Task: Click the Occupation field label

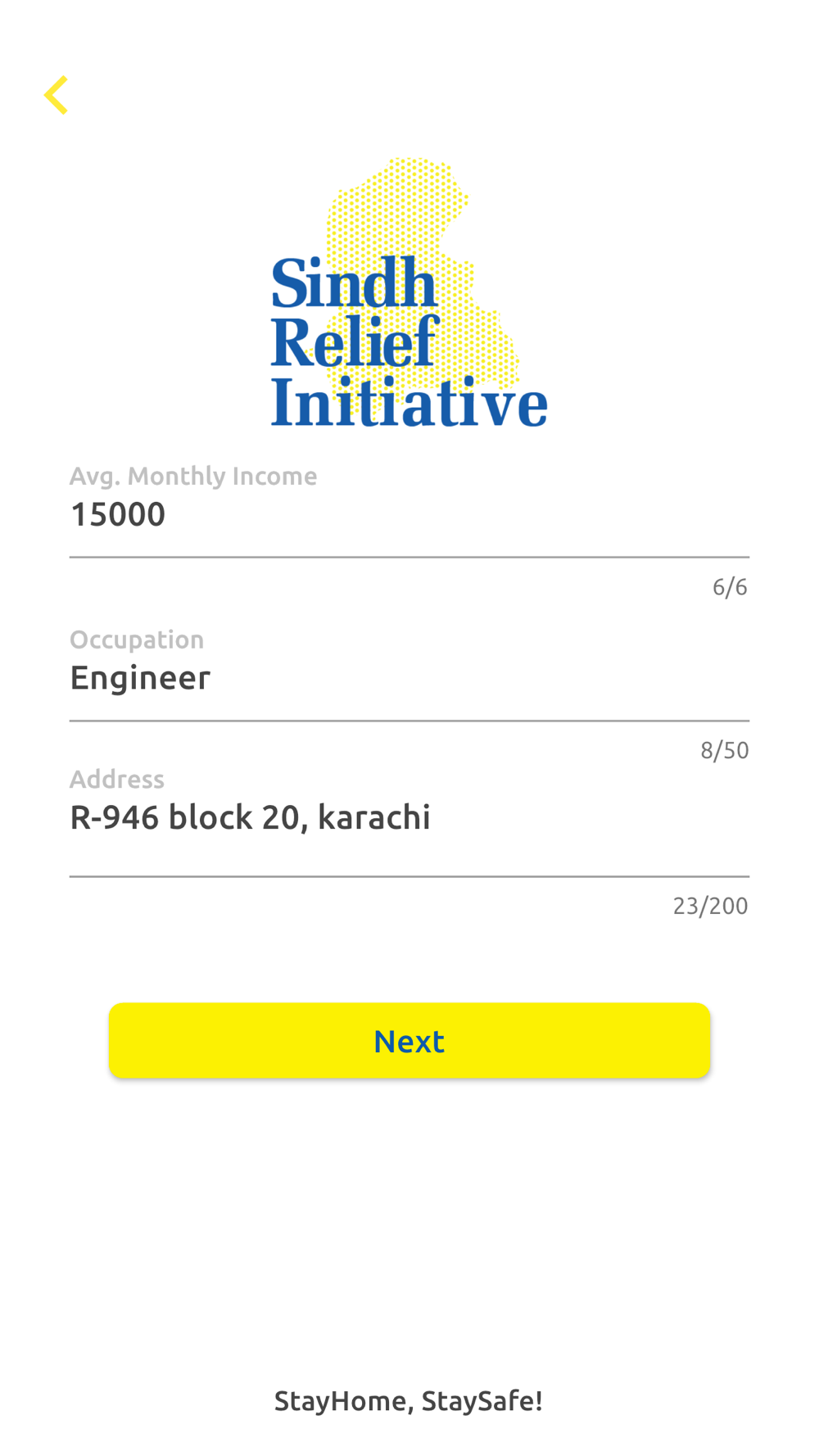Action: point(137,640)
